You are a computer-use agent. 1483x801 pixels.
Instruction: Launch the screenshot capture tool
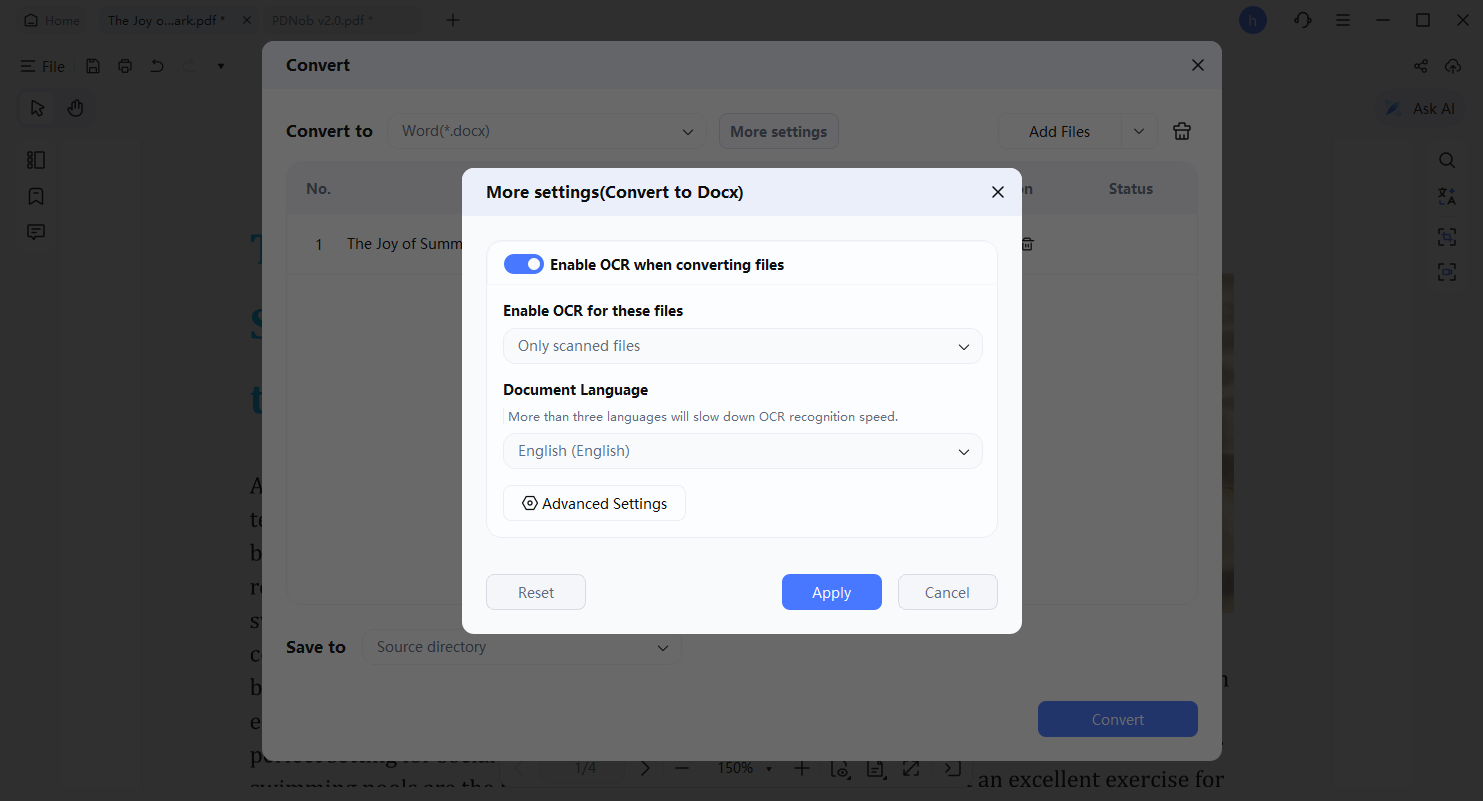pos(1447,237)
